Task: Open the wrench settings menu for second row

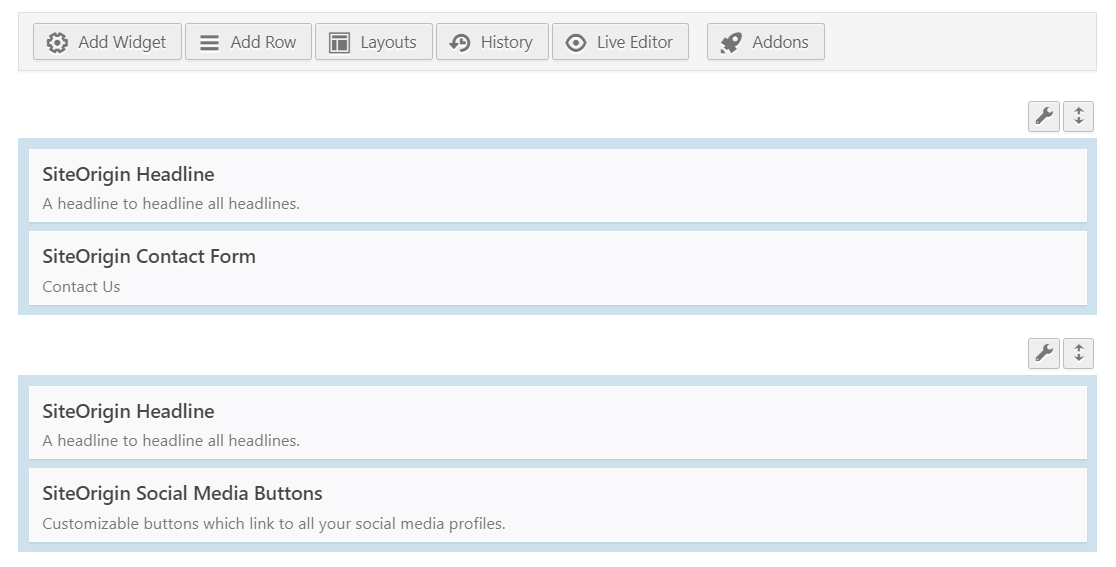Action: tap(1044, 353)
